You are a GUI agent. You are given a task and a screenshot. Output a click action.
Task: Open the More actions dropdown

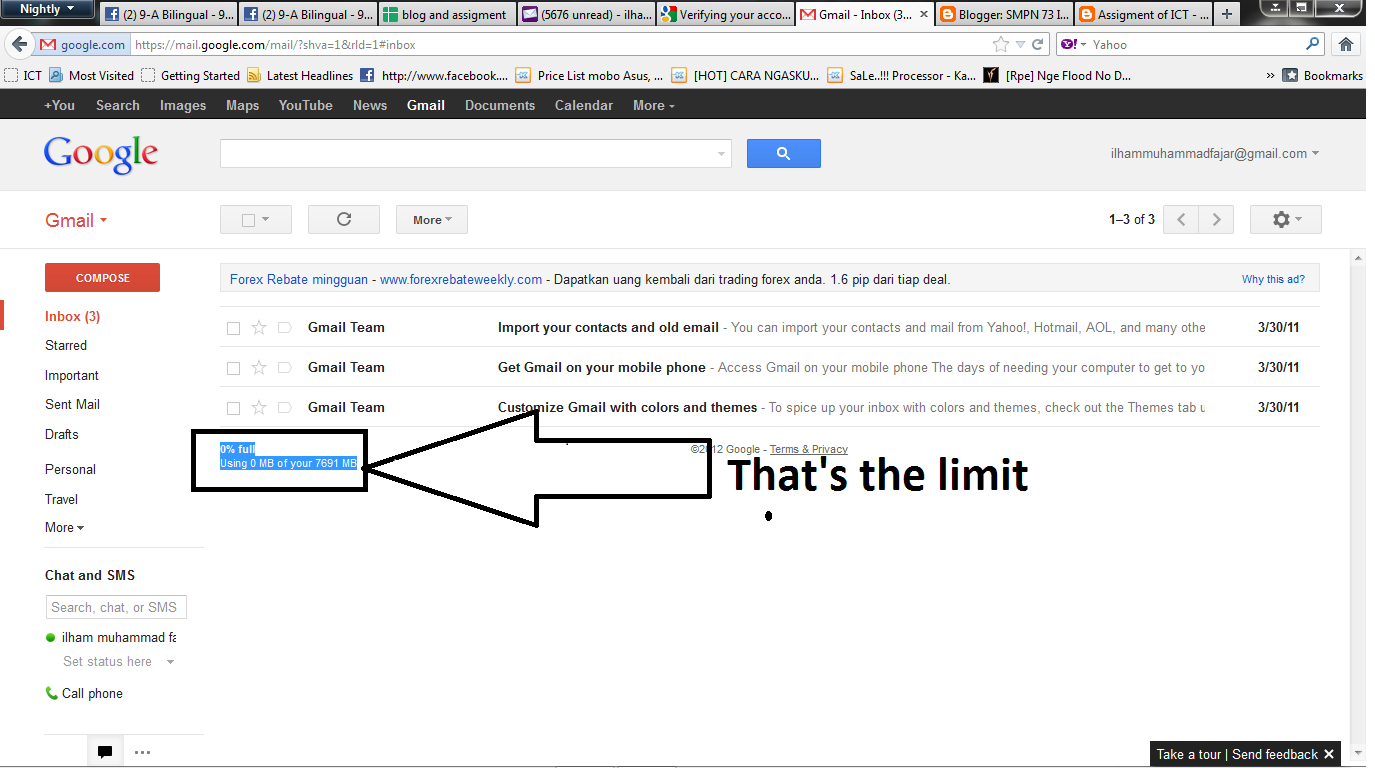pyautogui.click(x=432, y=220)
